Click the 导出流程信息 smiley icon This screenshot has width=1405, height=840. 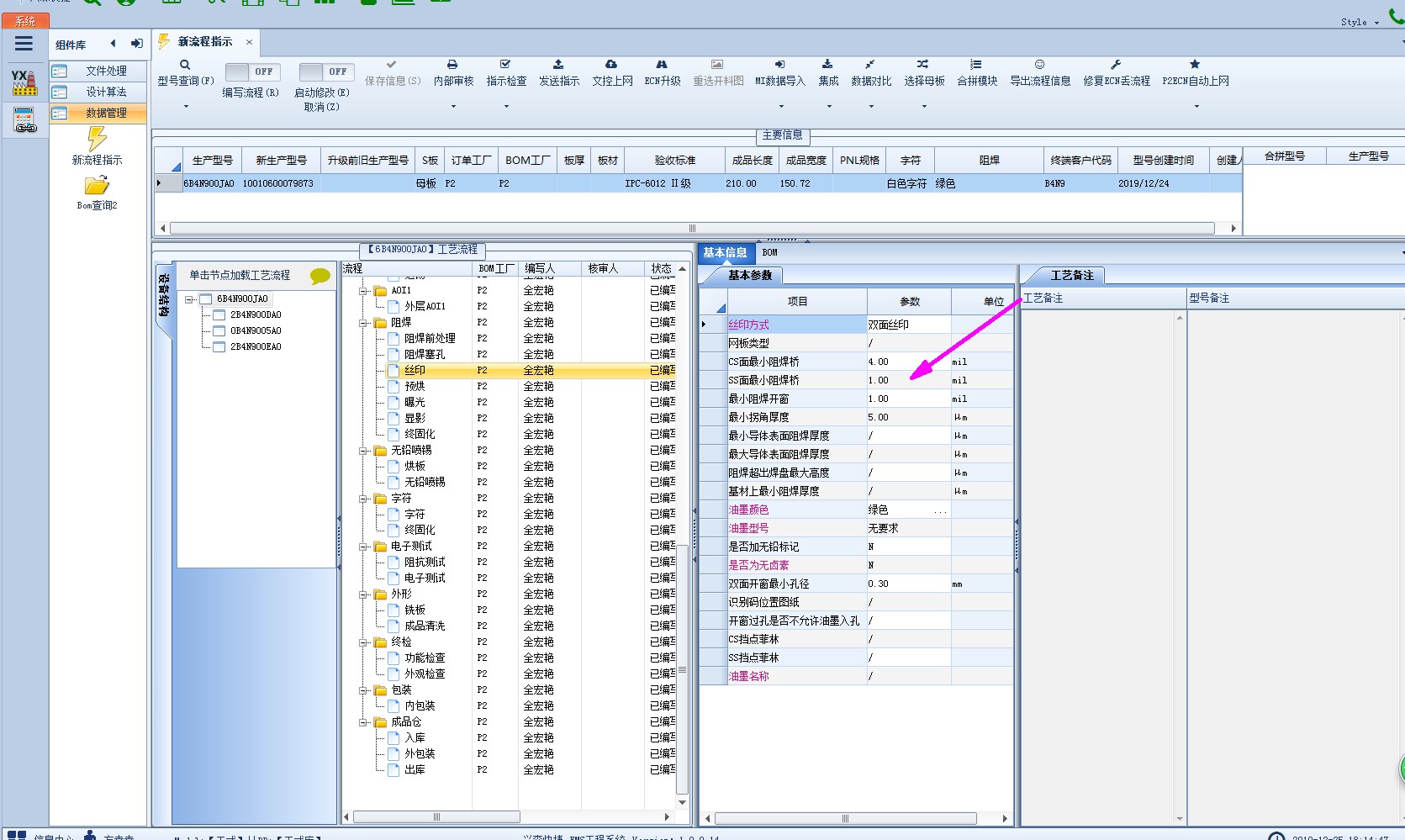(x=1039, y=65)
